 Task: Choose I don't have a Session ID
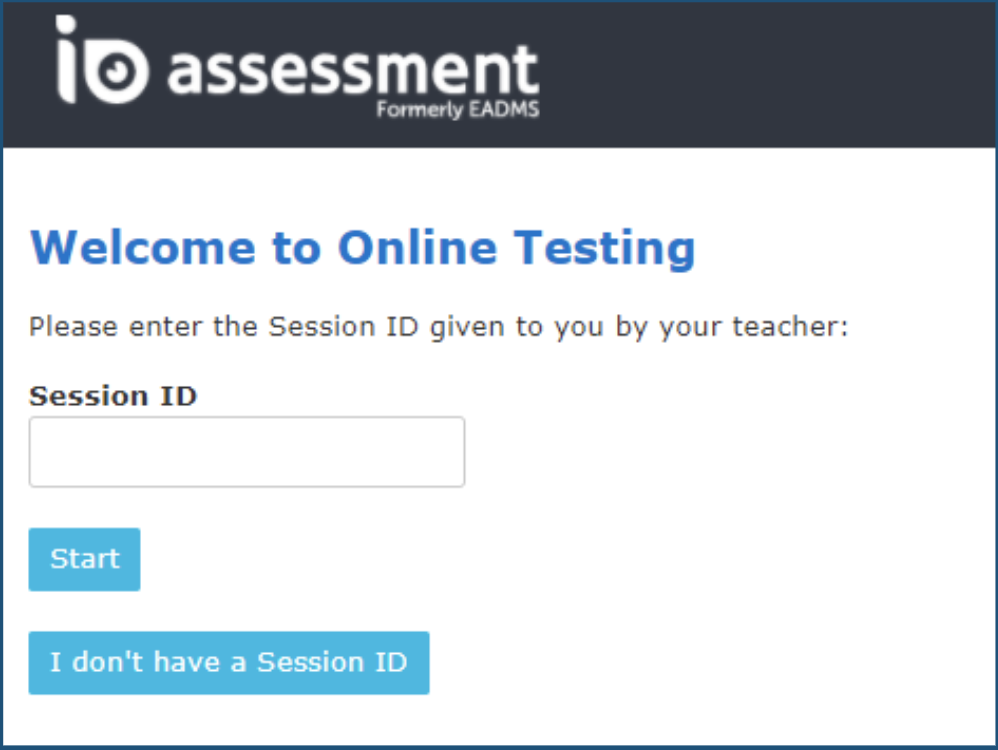coord(229,663)
